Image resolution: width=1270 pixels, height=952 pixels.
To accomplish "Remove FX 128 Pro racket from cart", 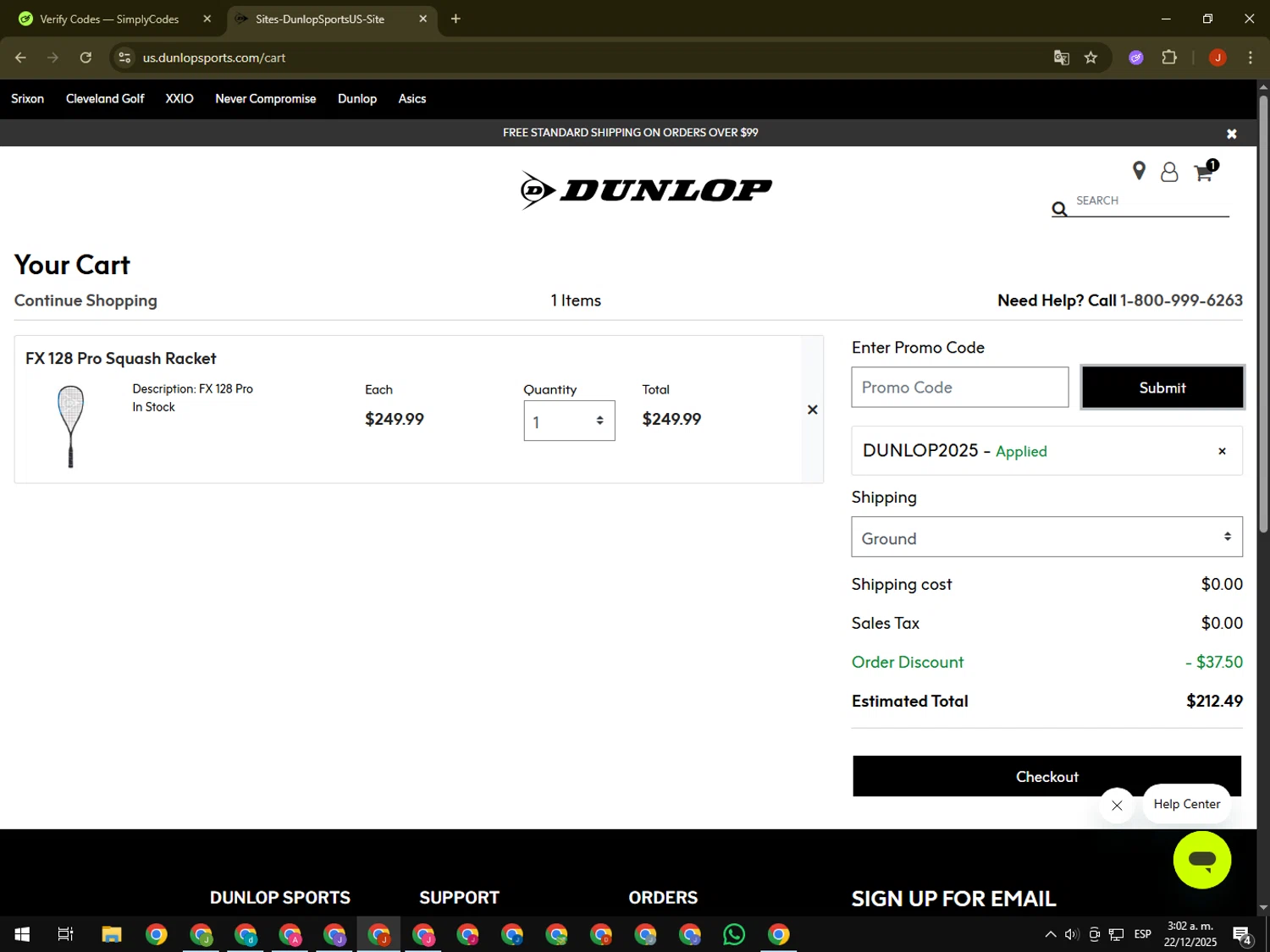I will pyautogui.click(x=813, y=410).
